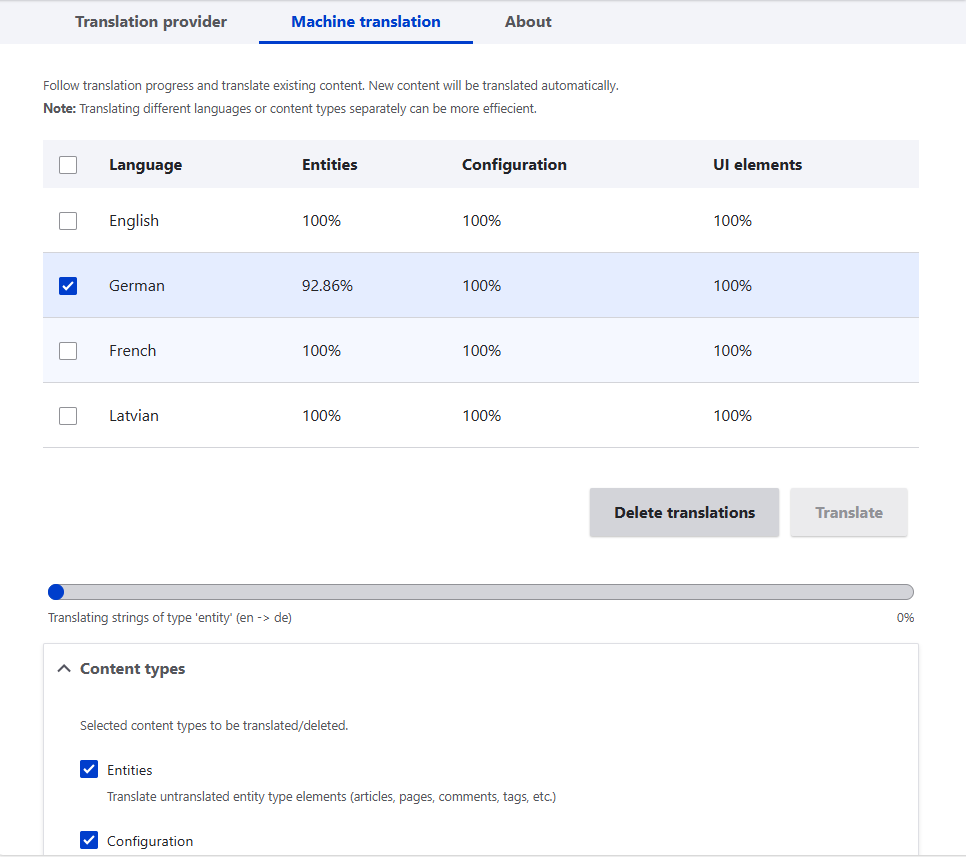Viewport: 966px width, 857px height.
Task: Disable the Configuration content type checkbox
Action: [89, 840]
